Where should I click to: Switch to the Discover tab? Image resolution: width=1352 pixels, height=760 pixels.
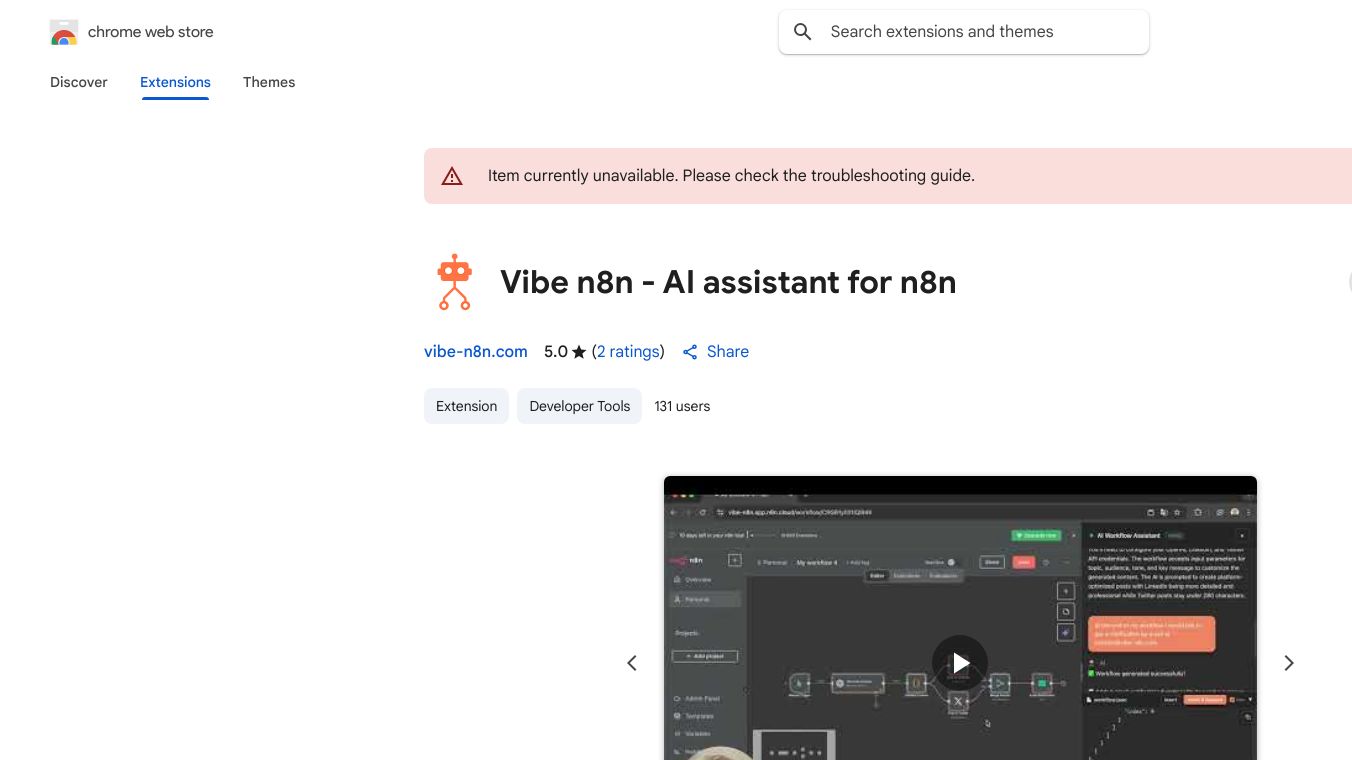pos(79,82)
